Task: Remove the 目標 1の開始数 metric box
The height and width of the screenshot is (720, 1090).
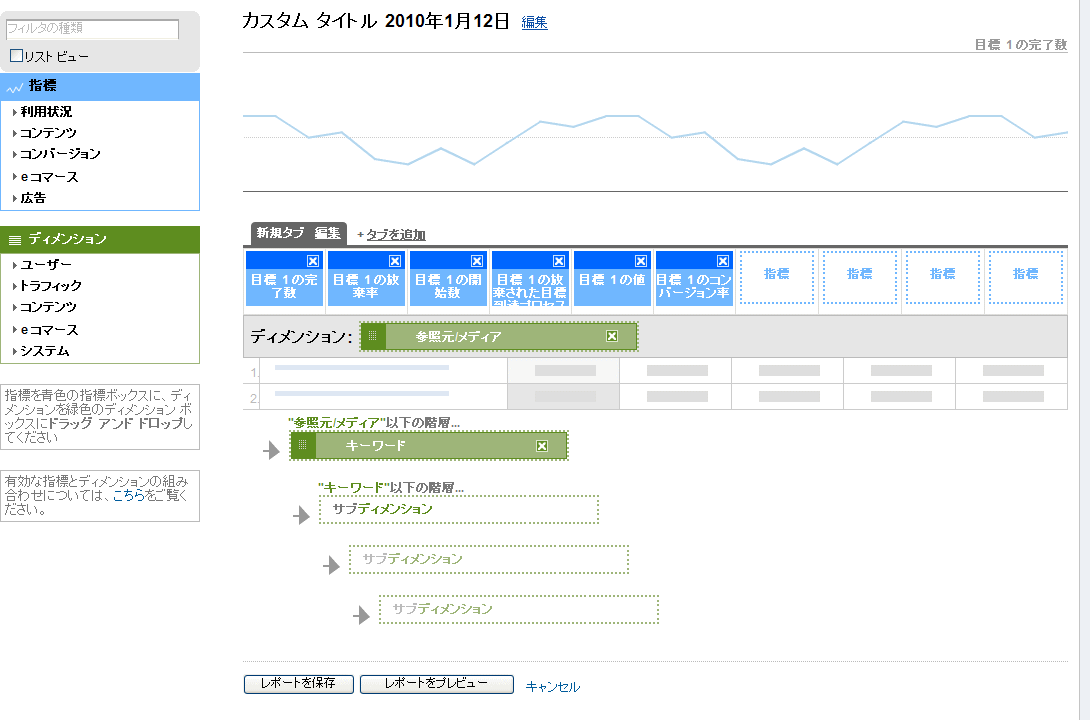Action: pyautogui.click(x=477, y=261)
